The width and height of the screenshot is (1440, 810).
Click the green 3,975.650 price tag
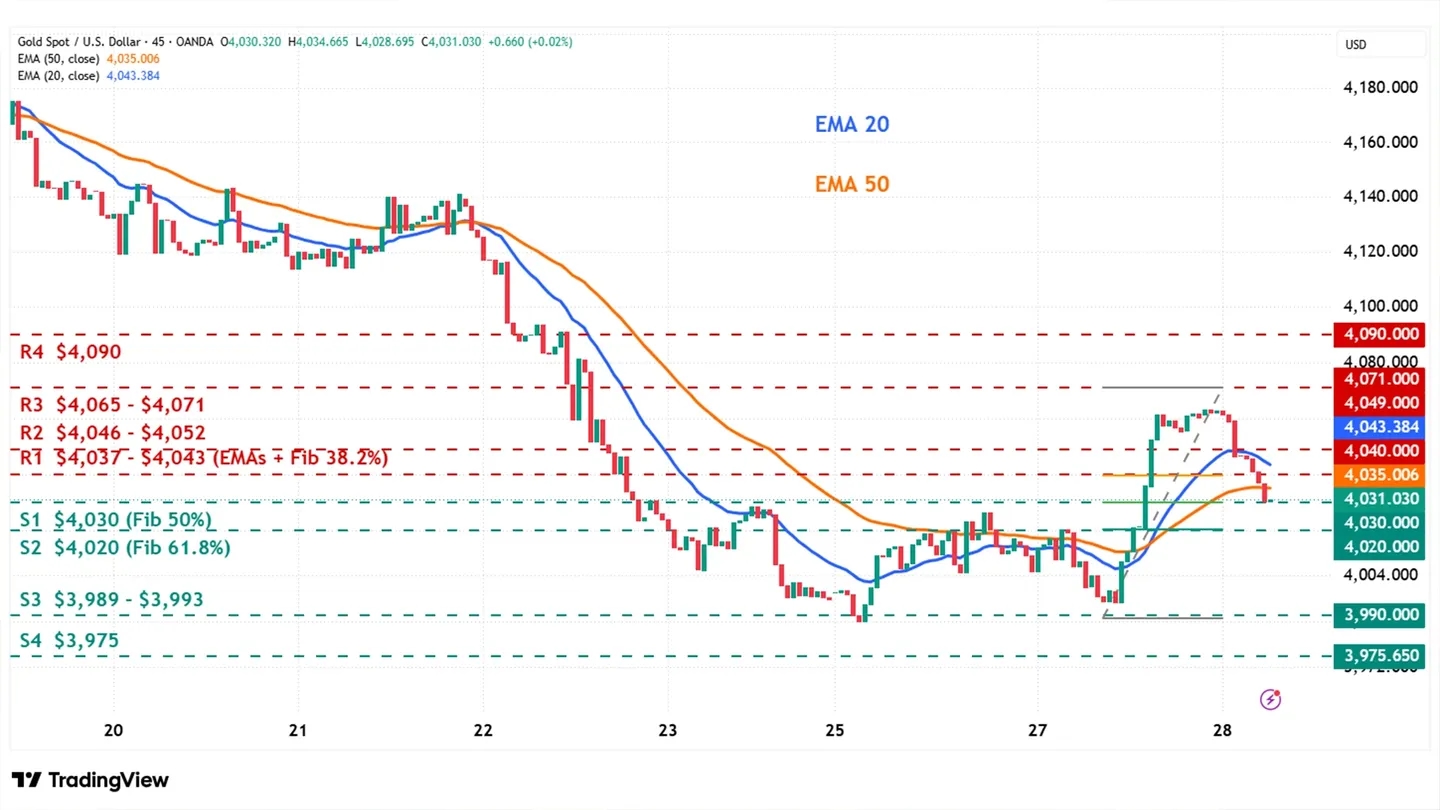tap(1379, 656)
